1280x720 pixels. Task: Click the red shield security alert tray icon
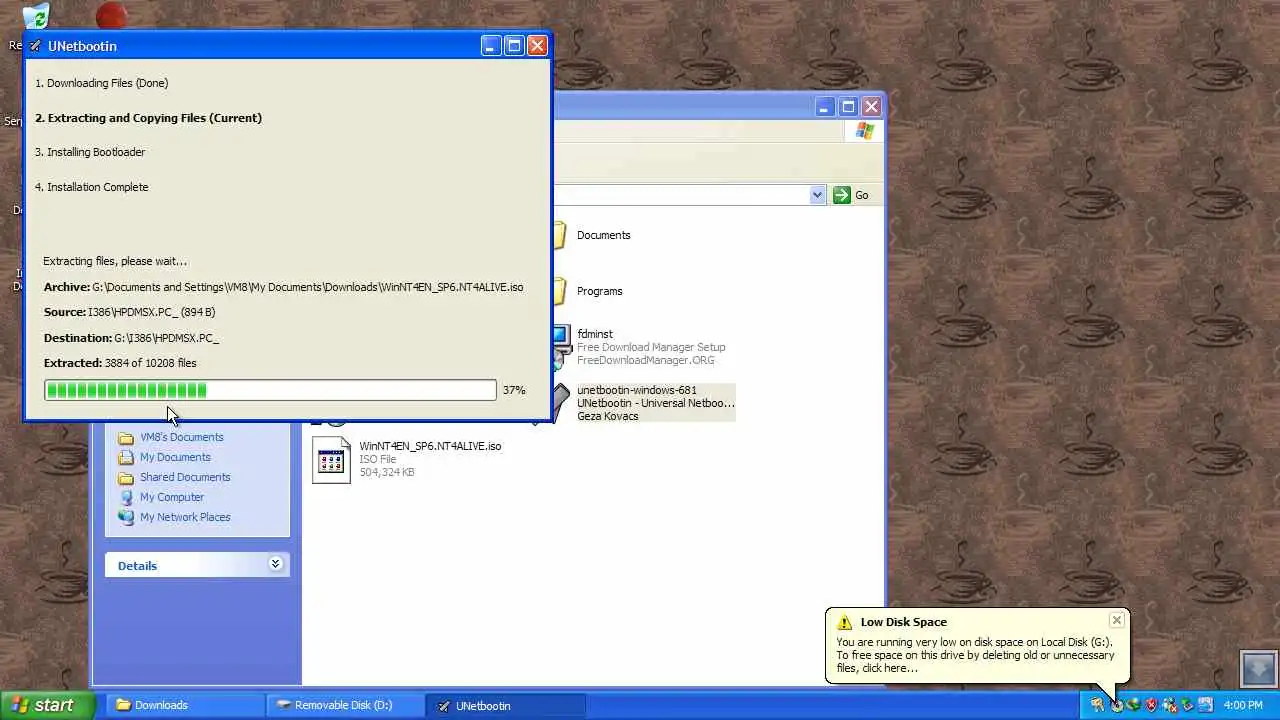coord(1151,705)
